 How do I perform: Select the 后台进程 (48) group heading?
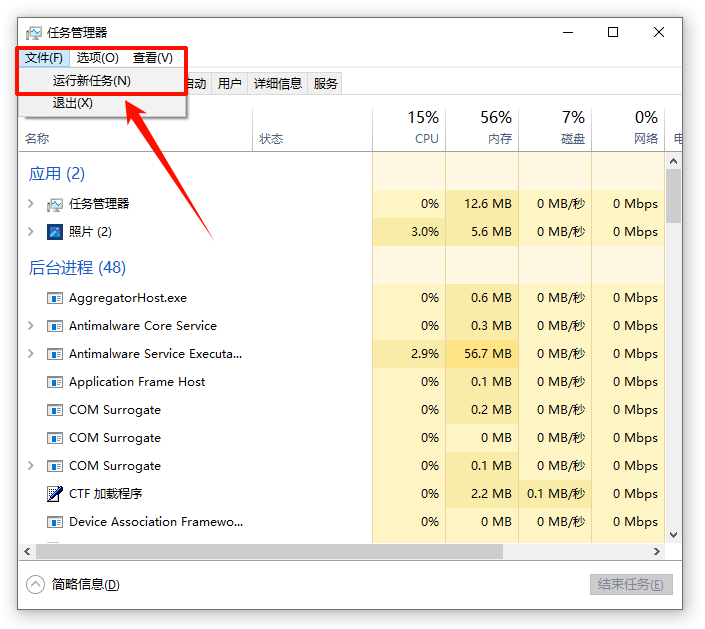77,268
